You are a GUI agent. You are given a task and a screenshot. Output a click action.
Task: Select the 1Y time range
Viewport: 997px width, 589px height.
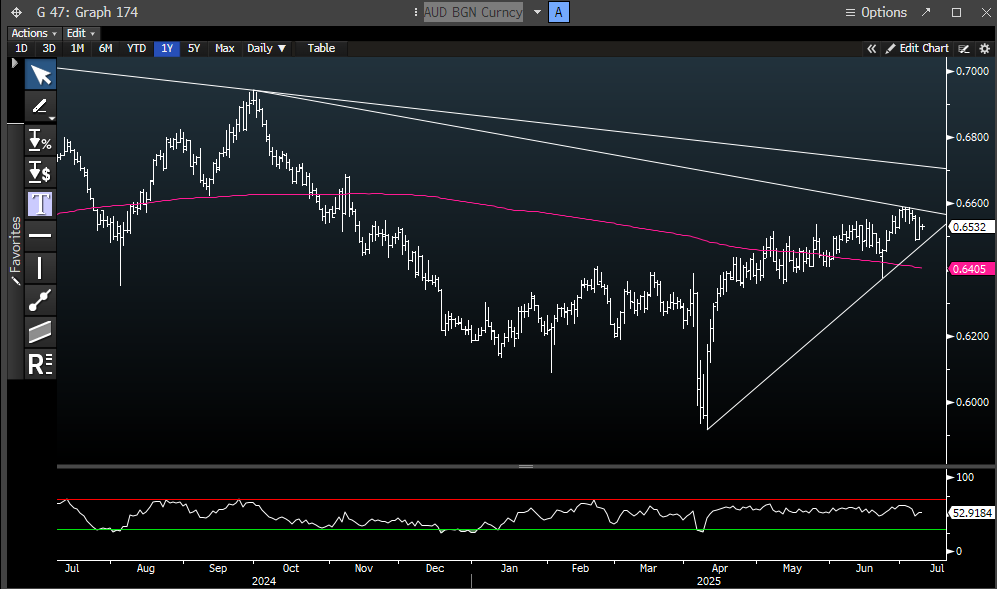(x=167, y=48)
